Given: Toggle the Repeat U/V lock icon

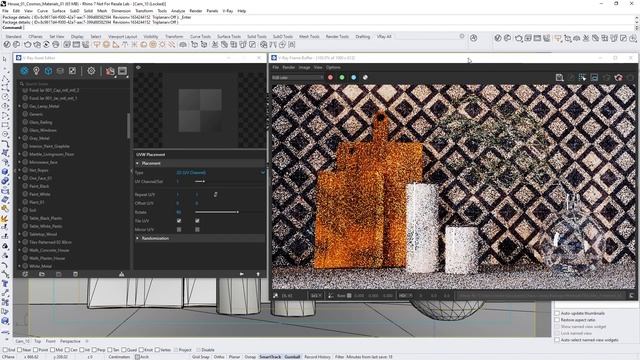Looking at the screenshot, I should pos(216,195).
